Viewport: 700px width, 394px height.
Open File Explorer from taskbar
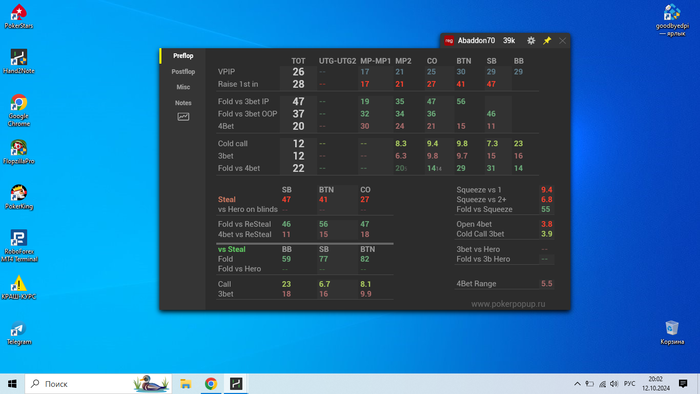coord(185,384)
